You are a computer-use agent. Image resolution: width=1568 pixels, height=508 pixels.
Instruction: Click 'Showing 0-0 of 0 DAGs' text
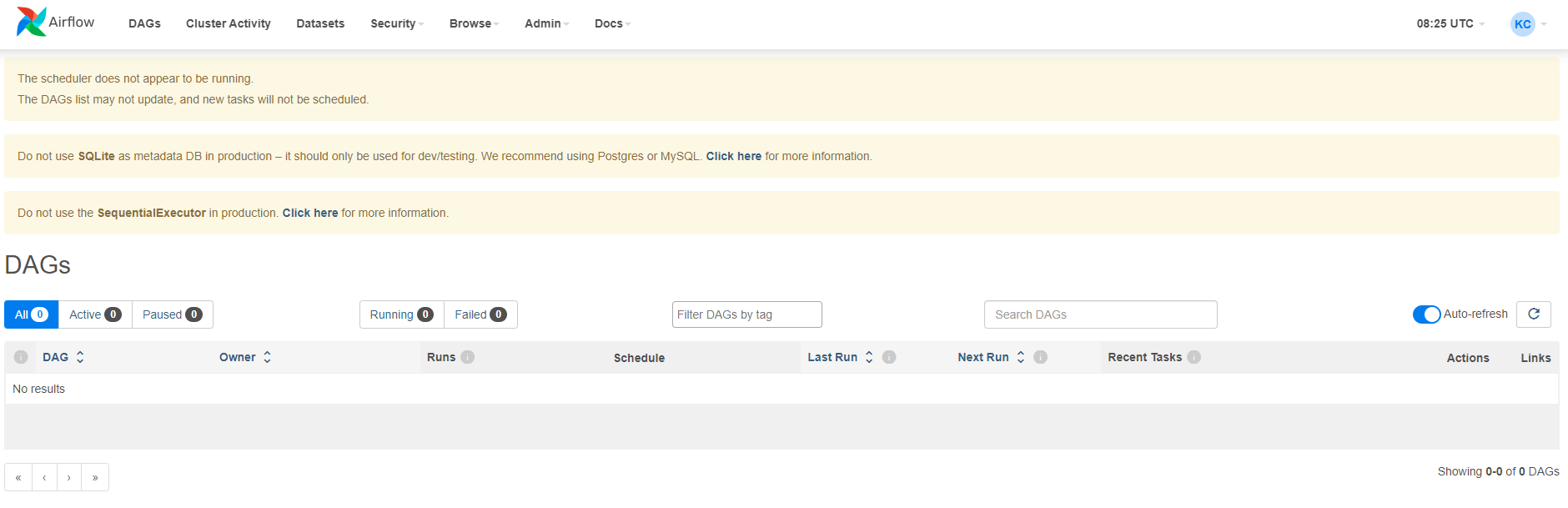click(1498, 471)
